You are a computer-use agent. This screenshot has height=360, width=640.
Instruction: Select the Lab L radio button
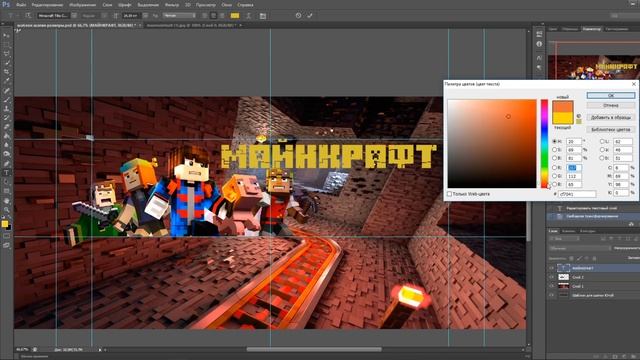tap(602, 141)
